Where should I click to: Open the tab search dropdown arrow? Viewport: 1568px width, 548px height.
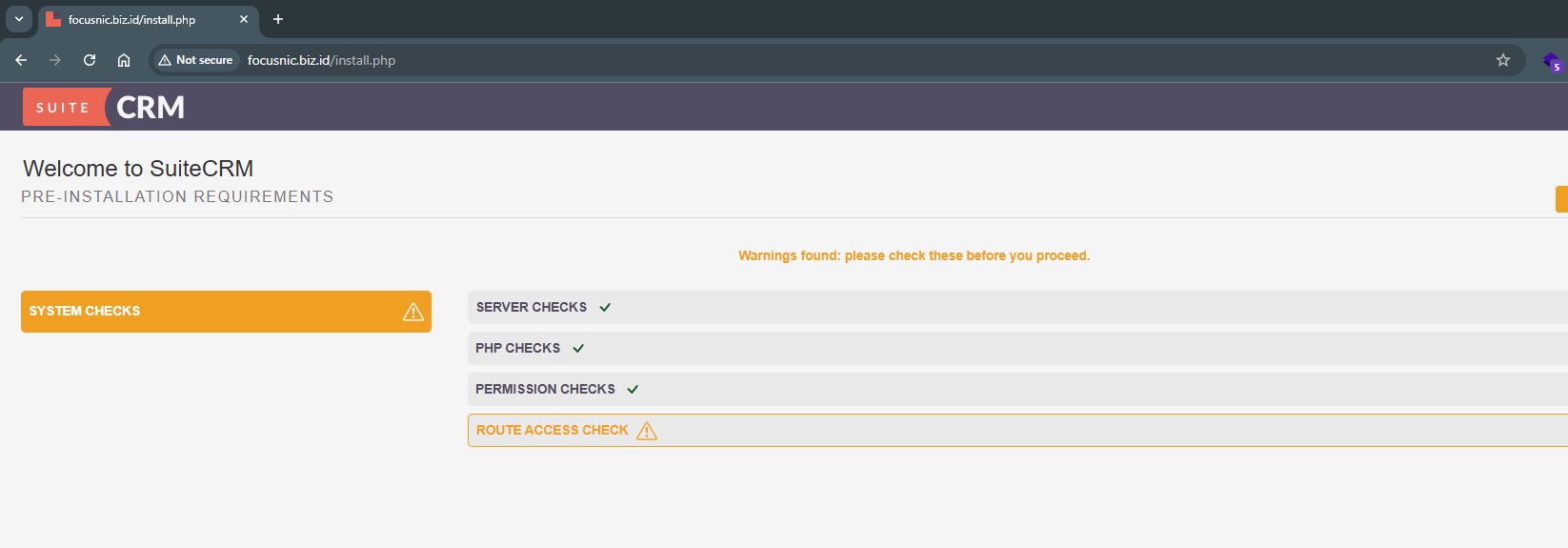[19, 19]
